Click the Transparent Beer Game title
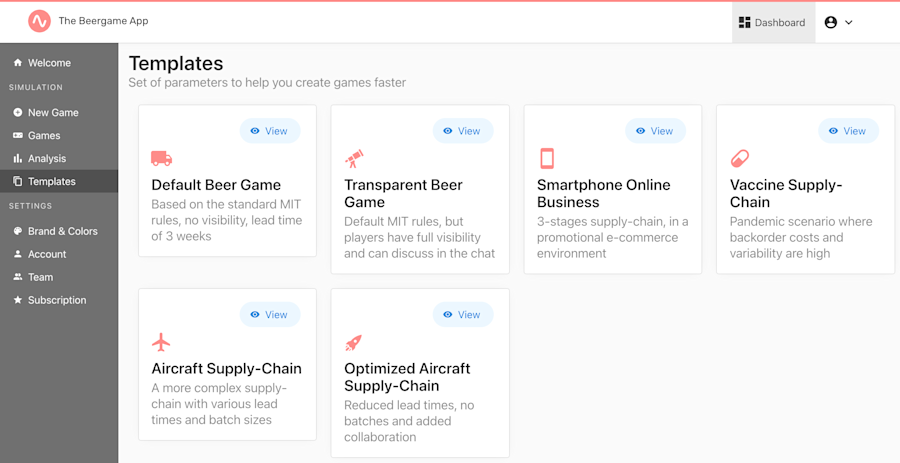 [x=403, y=193]
